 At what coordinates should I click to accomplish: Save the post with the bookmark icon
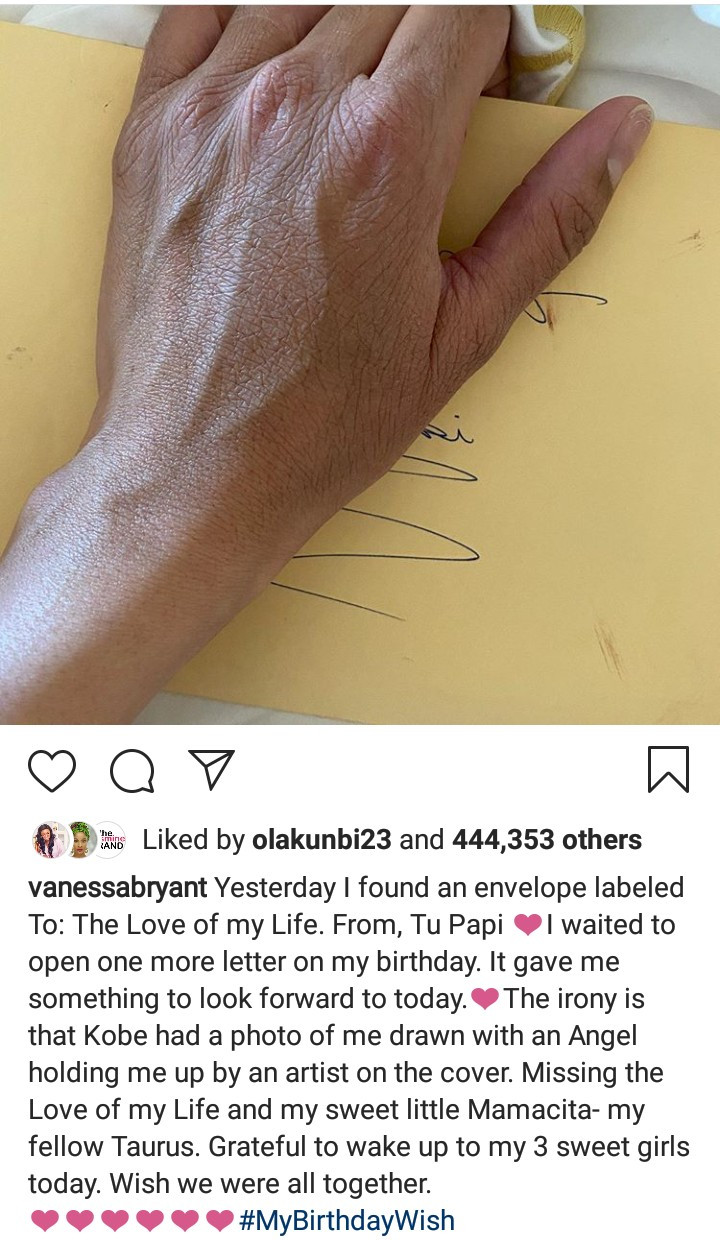pos(668,770)
